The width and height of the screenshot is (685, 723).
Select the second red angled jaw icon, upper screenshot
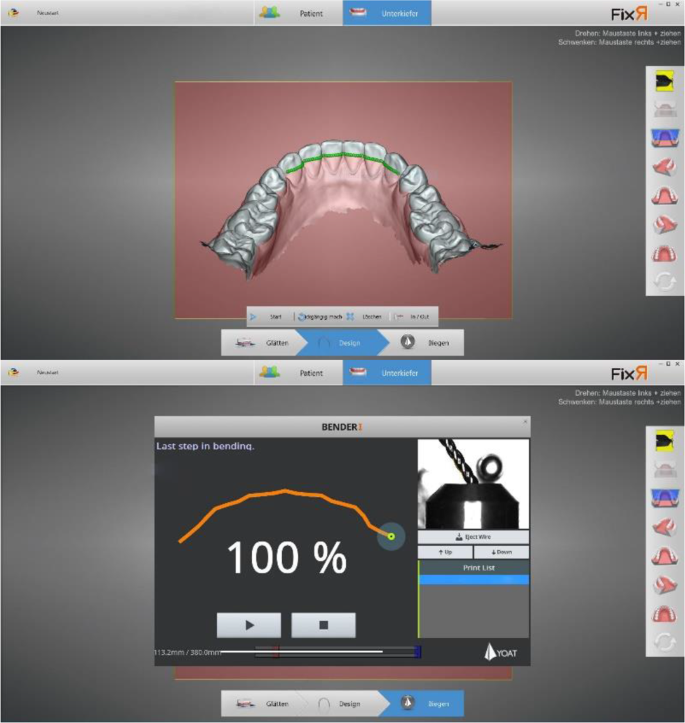[664, 225]
